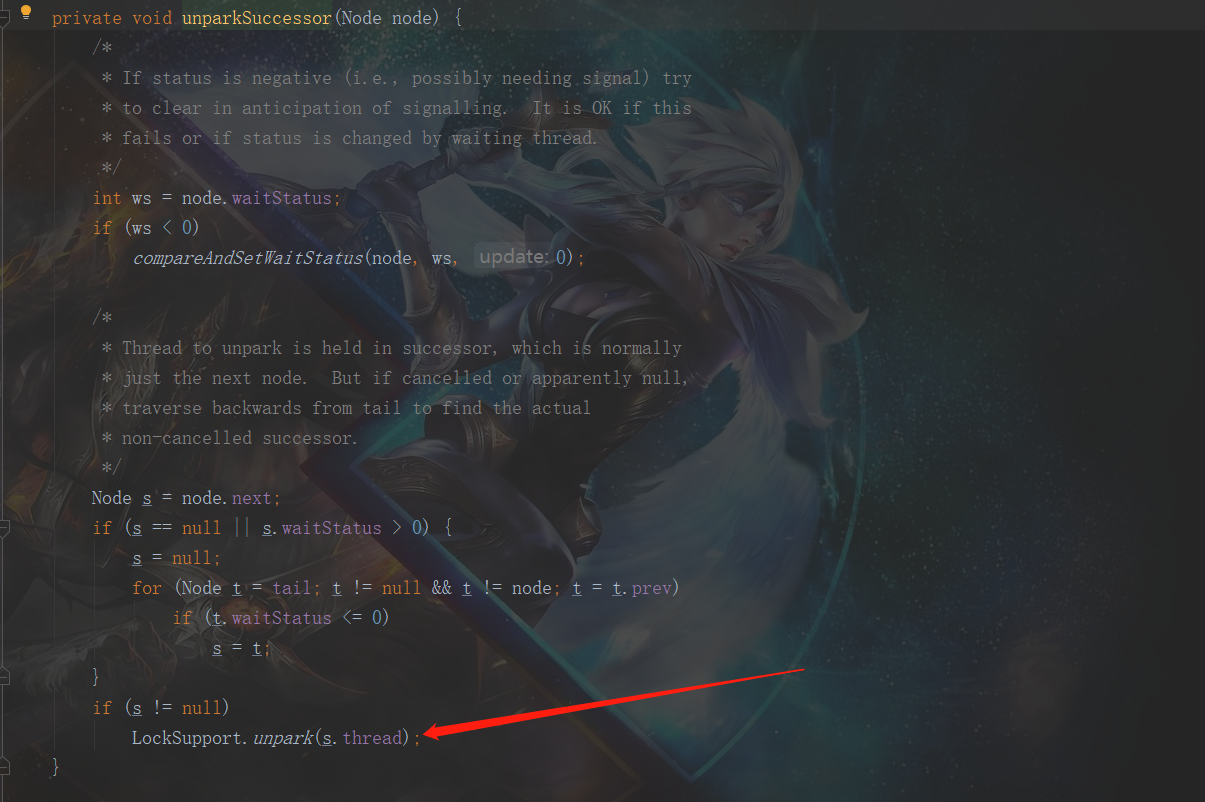This screenshot has height=802, width=1205.
Task: Click 'node.next' field reference
Action: [226, 498]
